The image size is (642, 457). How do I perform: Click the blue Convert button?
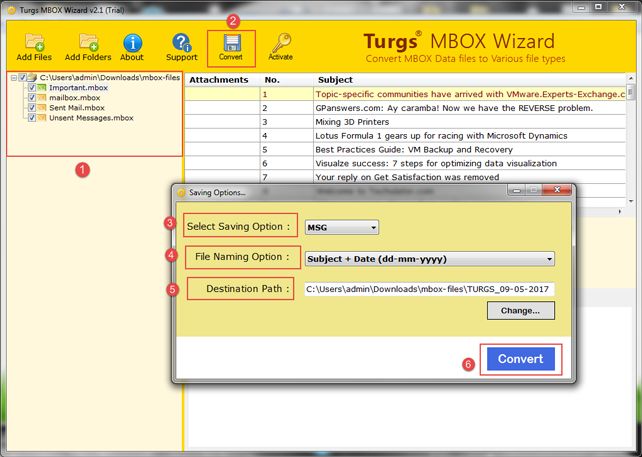[521, 359]
